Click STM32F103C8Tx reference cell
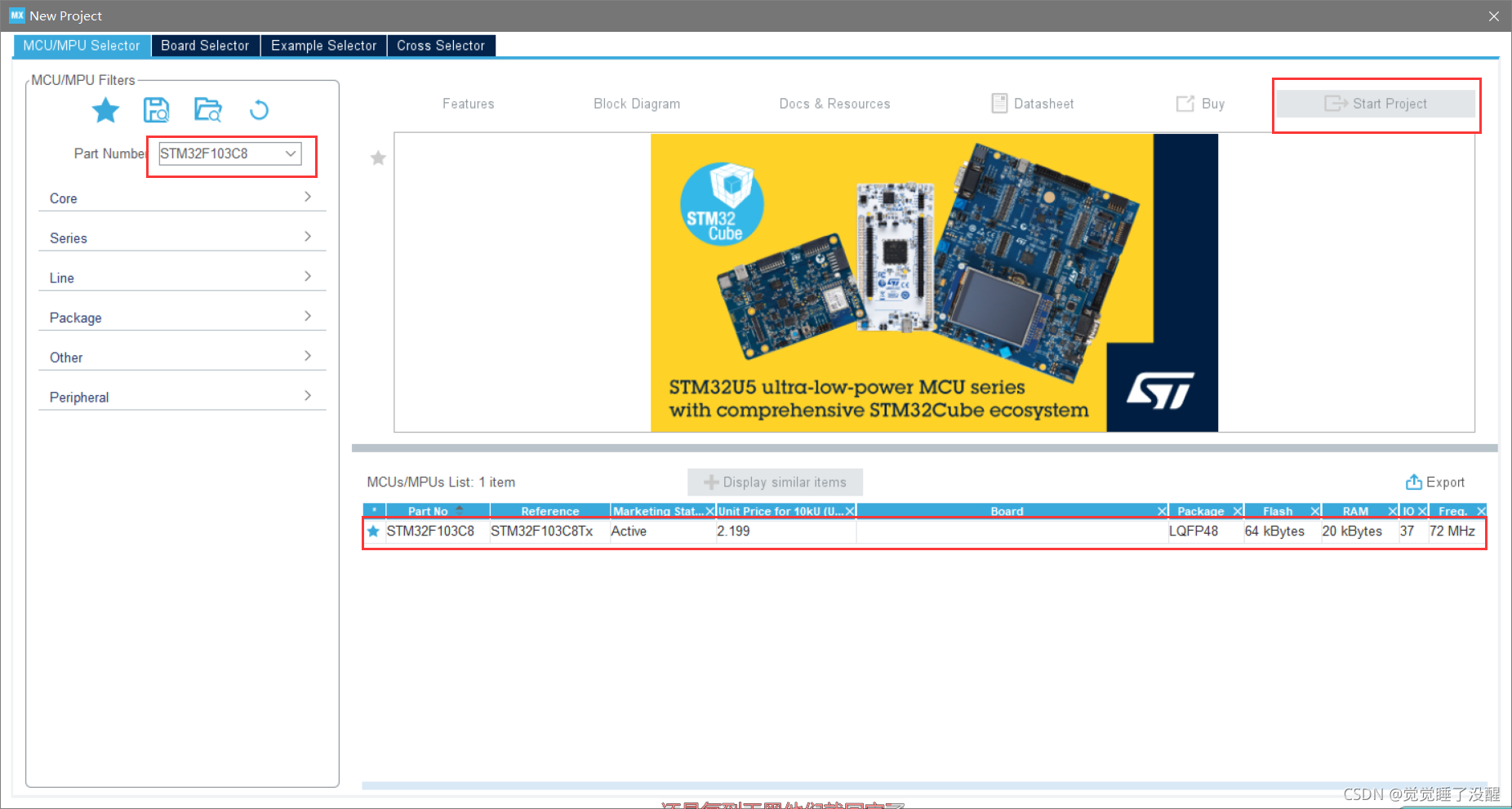 click(542, 531)
